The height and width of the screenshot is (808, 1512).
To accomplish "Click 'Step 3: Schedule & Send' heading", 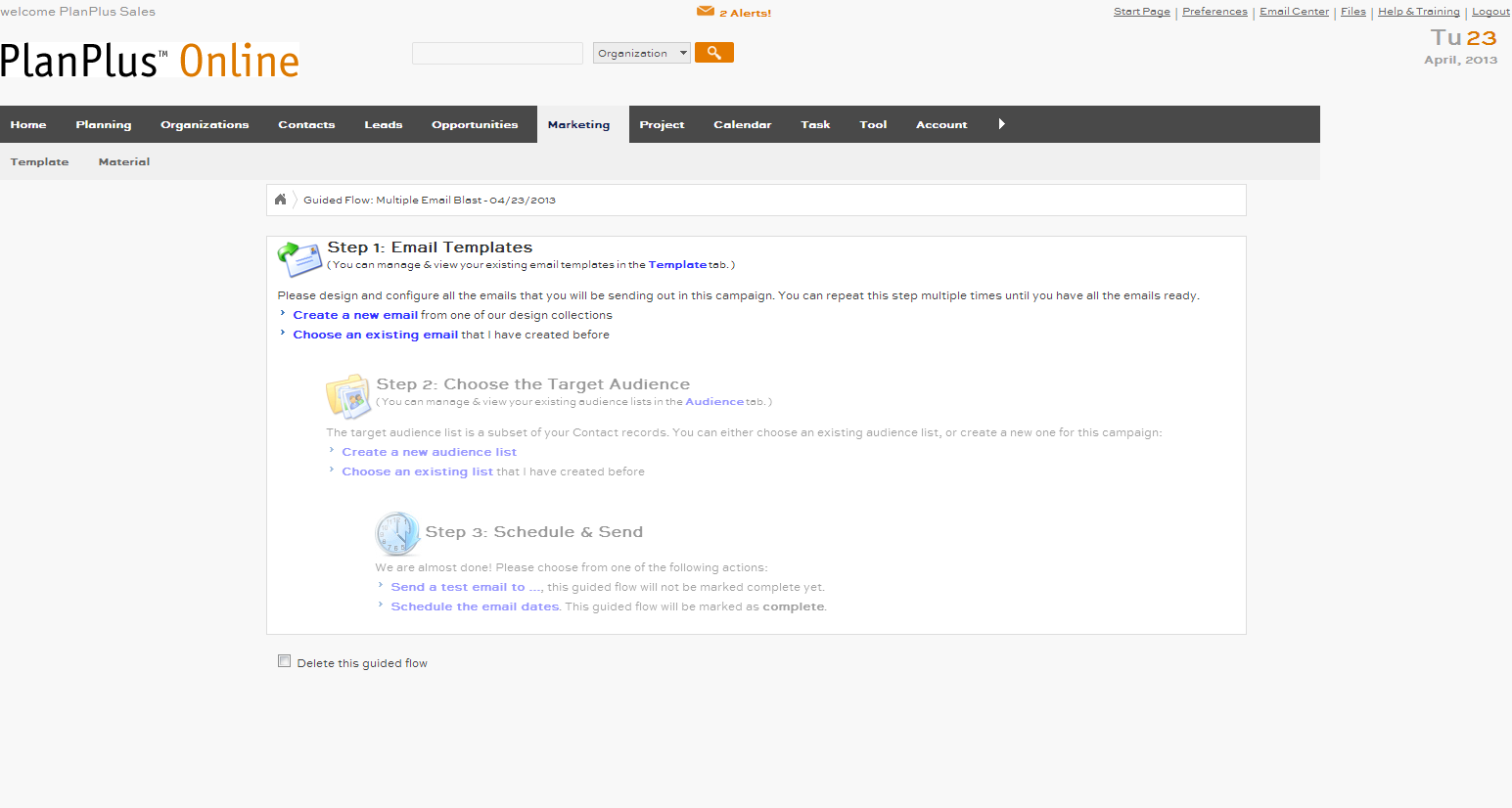I will click(x=534, y=532).
